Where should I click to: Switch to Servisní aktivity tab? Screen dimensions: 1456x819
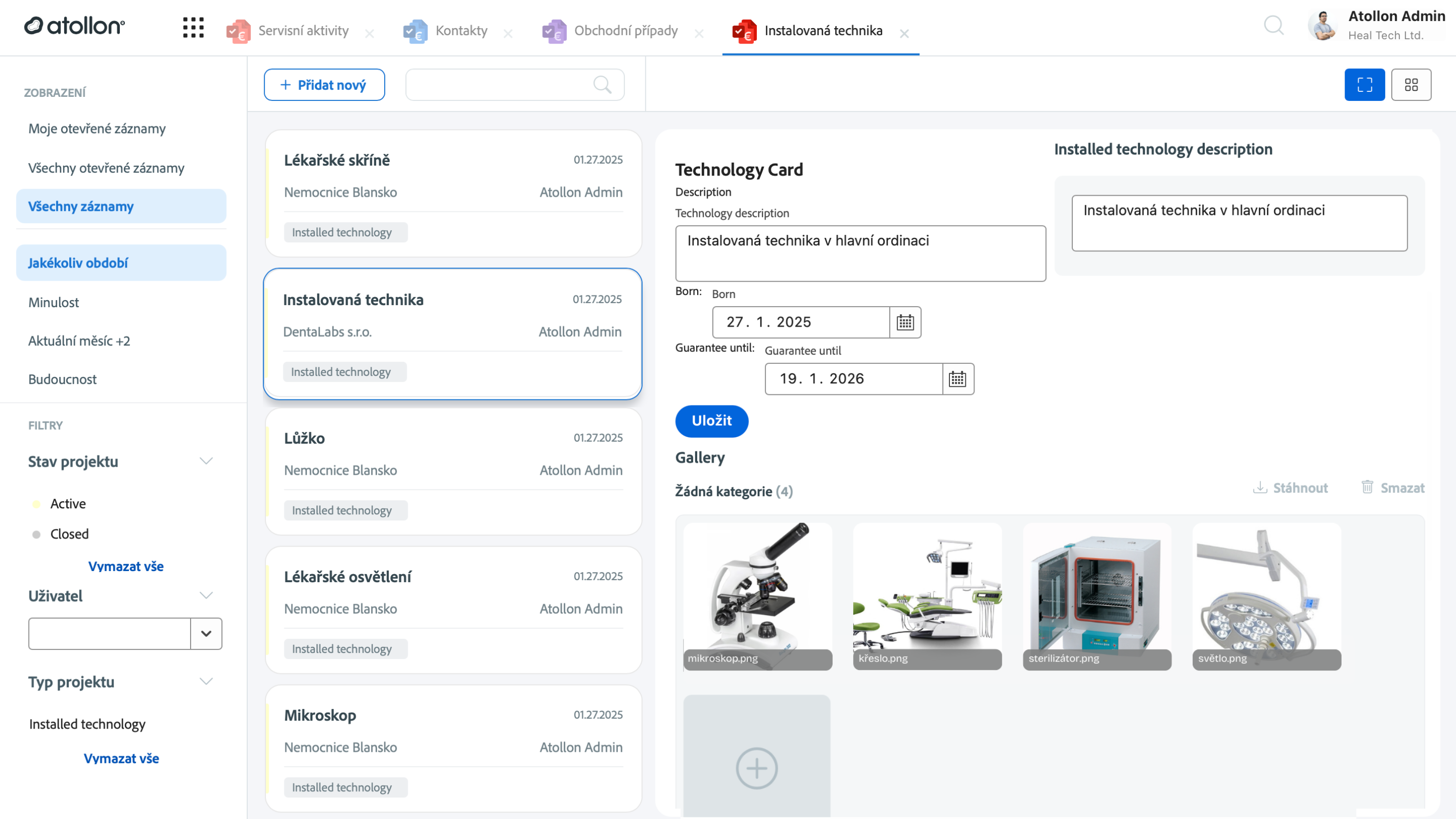[288, 31]
